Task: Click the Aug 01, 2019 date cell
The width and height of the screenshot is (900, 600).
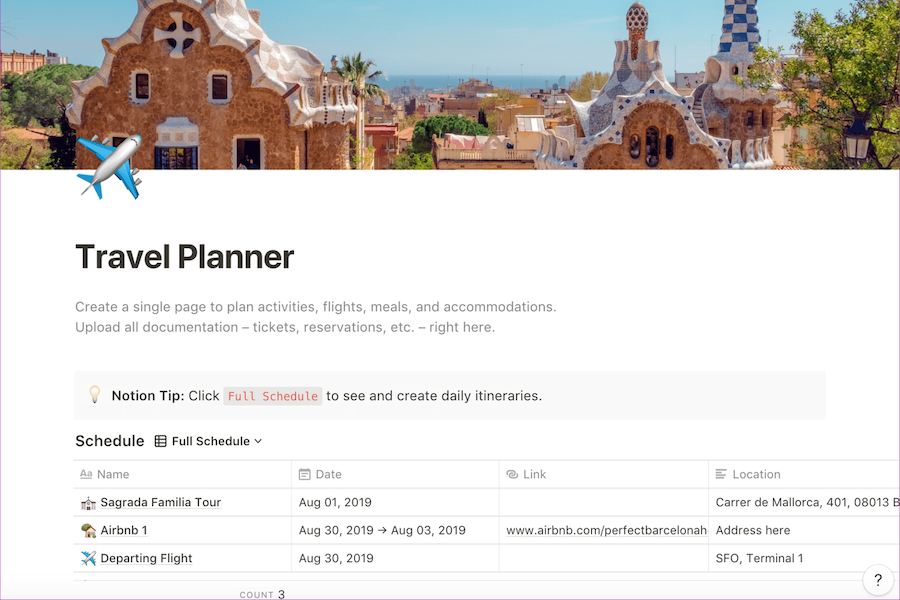Action: point(335,503)
